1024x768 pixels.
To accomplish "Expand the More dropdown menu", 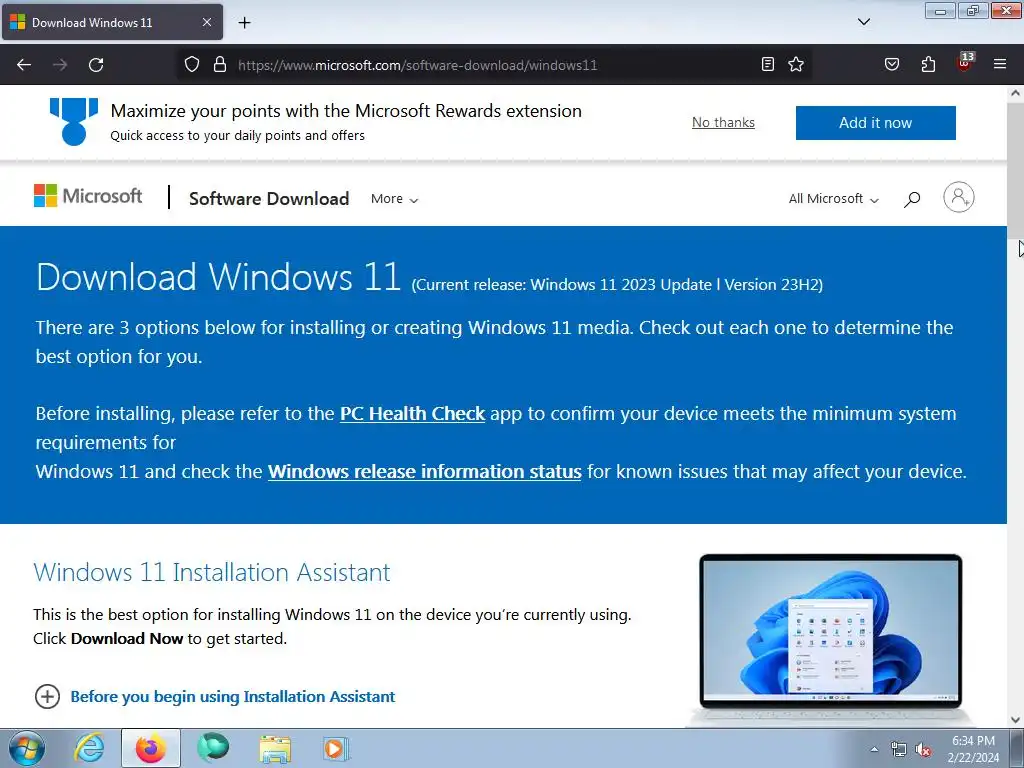I will pos(394,199).
